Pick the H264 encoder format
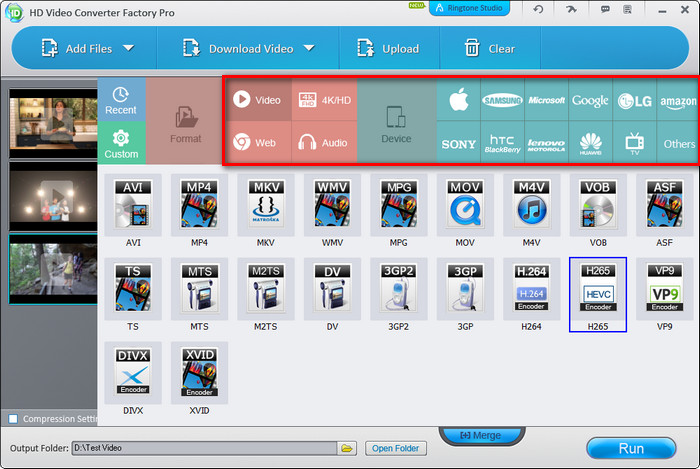 [531, 289]
